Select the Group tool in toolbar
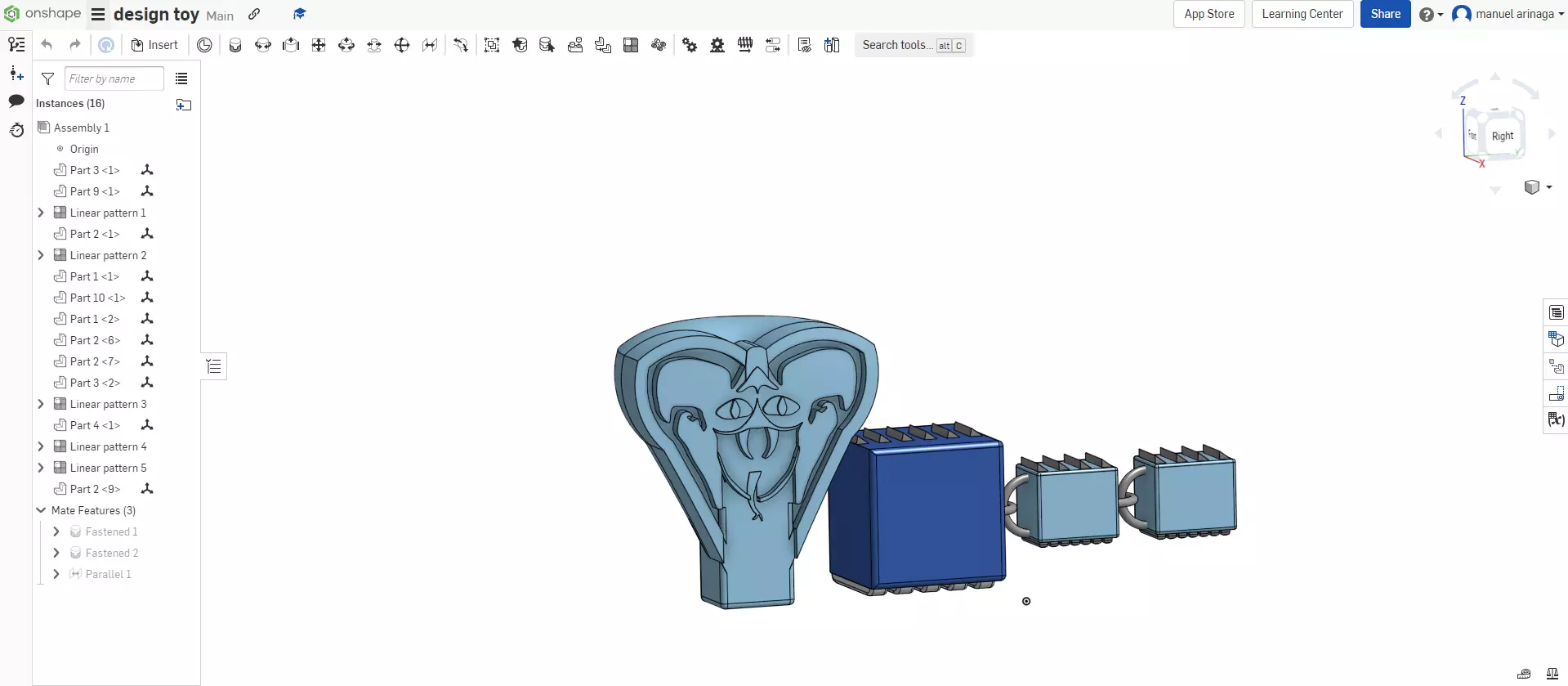Image resolution: width=1568 pixels, height=686 pixels. click(x=492, y=45)
